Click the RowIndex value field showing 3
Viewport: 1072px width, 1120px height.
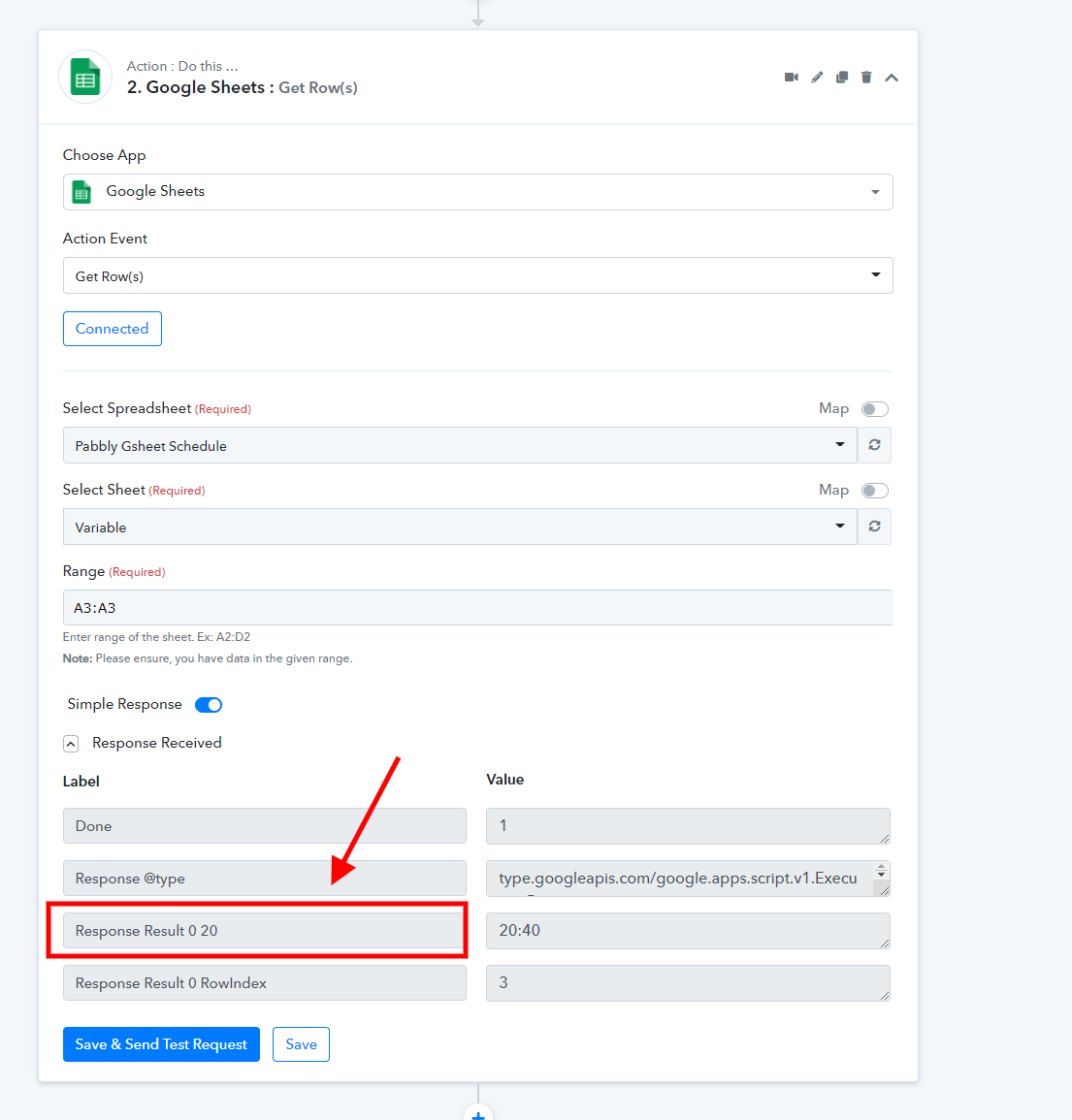point(688,983)
